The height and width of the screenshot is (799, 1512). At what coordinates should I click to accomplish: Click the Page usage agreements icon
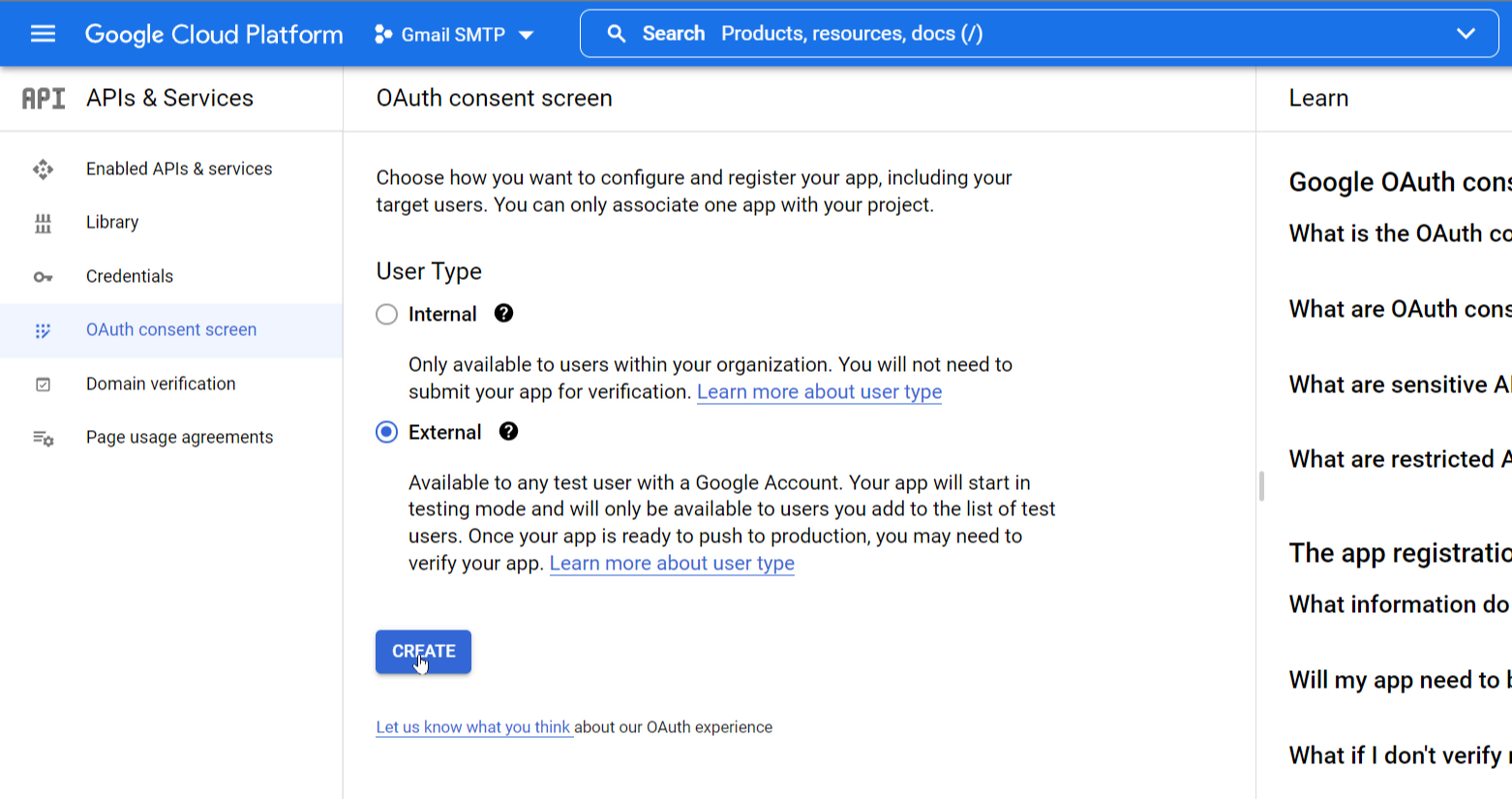tap(43, 437)
